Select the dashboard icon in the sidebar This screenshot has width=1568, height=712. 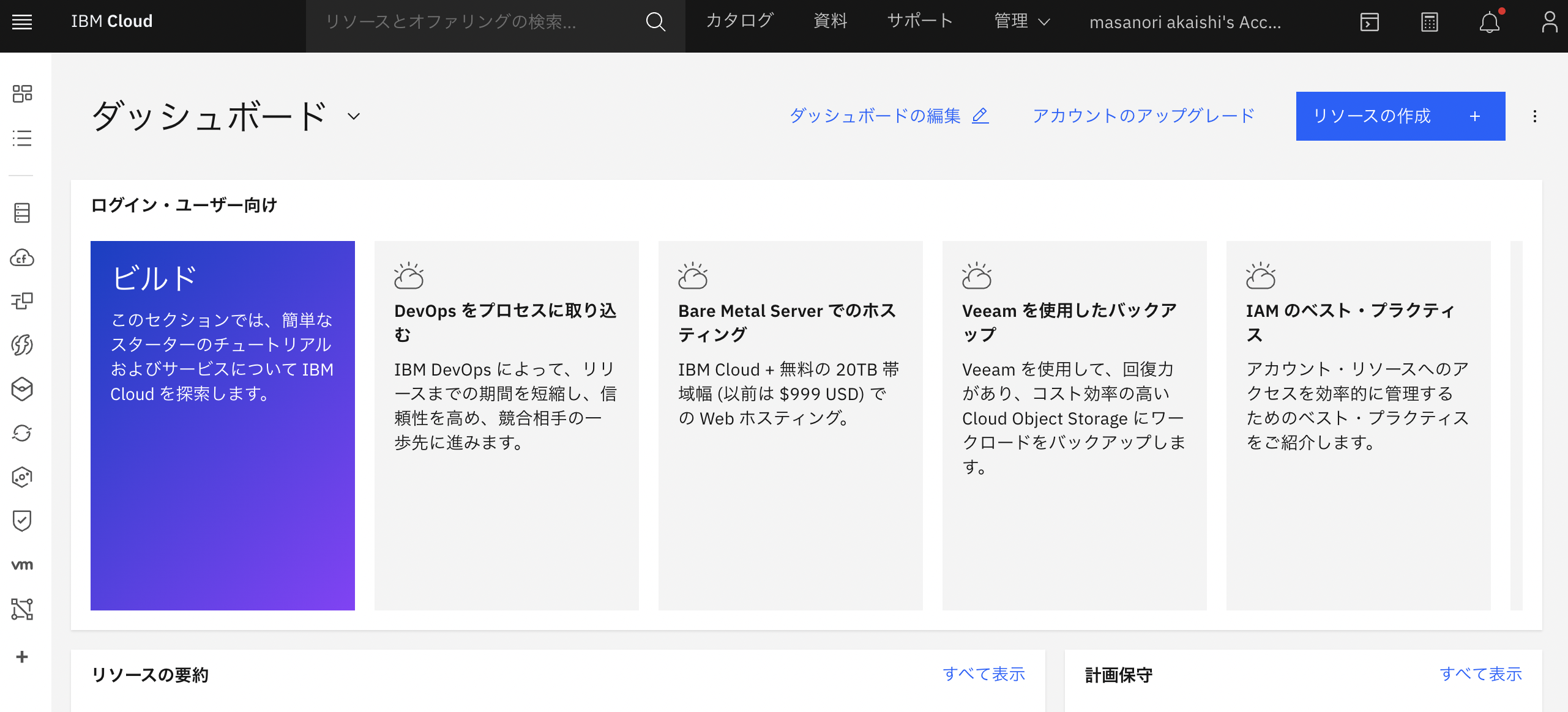click(22, 94)
